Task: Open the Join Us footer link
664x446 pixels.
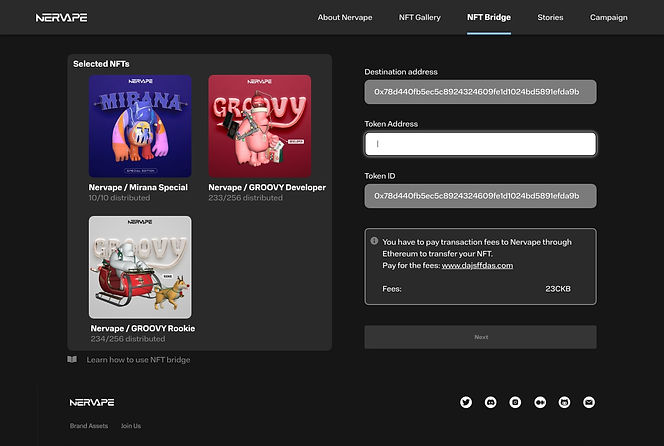Action: pos(131,426)
